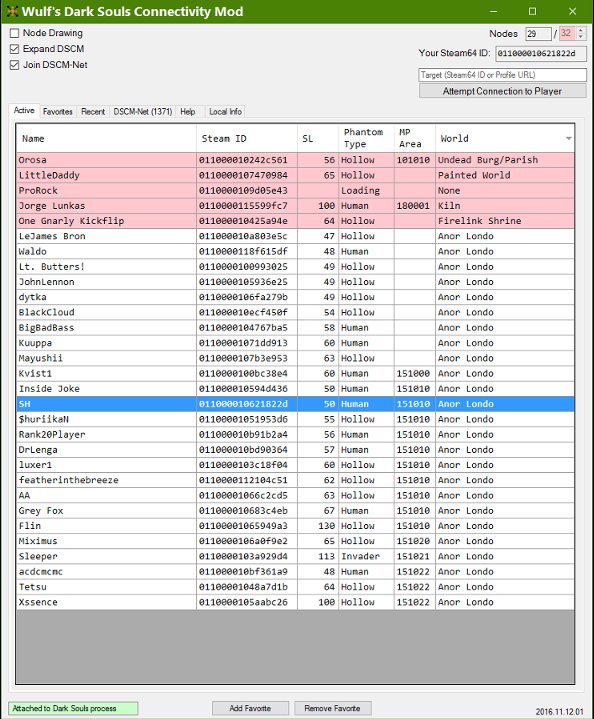Select the One Gnarly Kickflip row
This screenshot has width=594, height=719.
click(295, 221)
